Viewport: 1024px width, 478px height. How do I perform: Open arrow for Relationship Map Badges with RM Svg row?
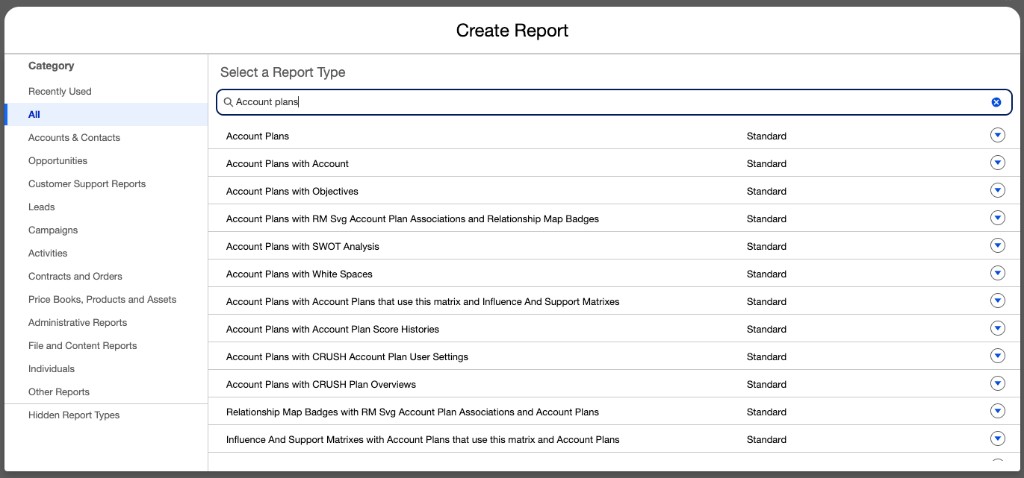997,411
